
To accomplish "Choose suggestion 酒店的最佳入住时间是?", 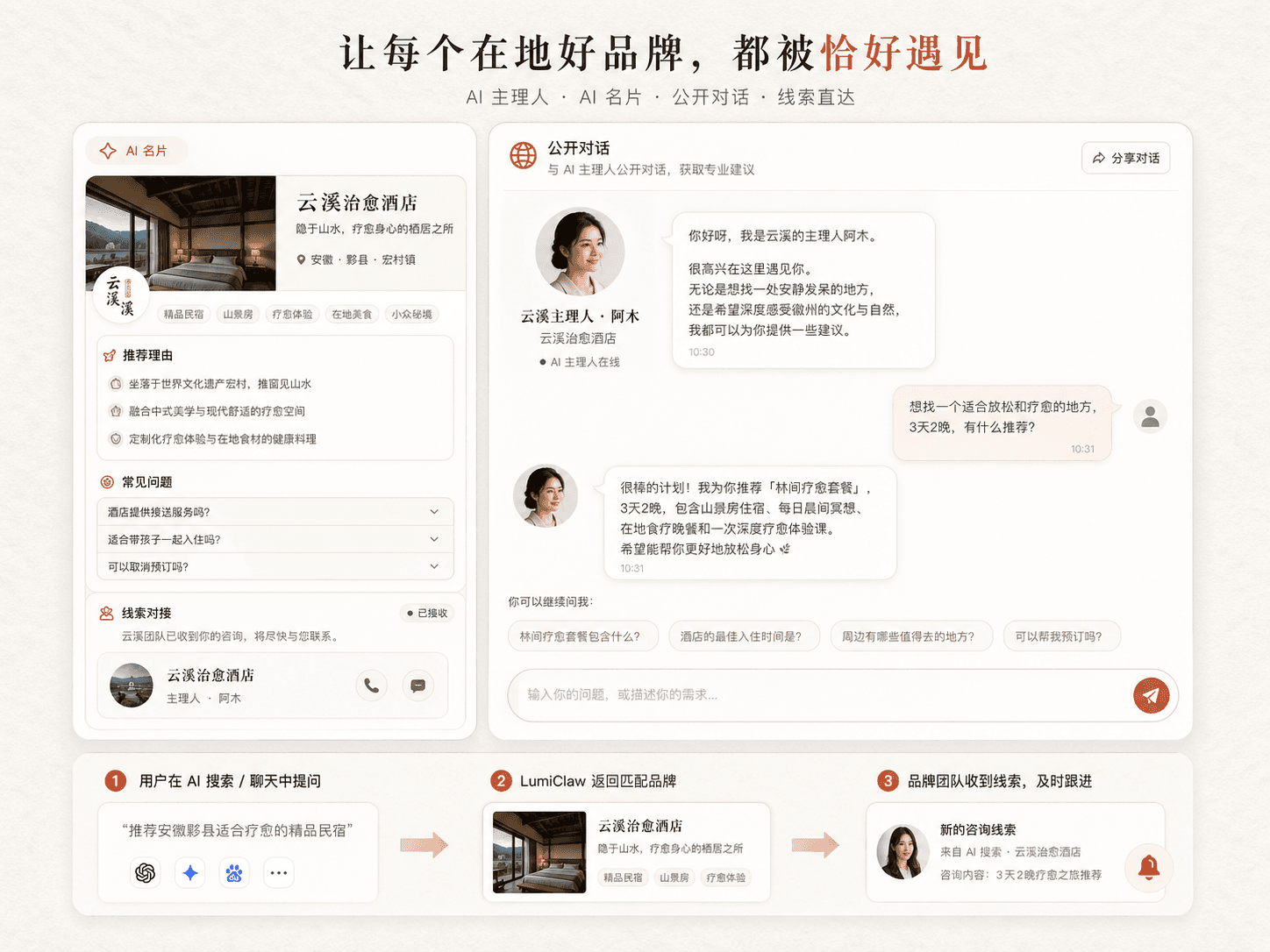I will click(x=744, y=636).
